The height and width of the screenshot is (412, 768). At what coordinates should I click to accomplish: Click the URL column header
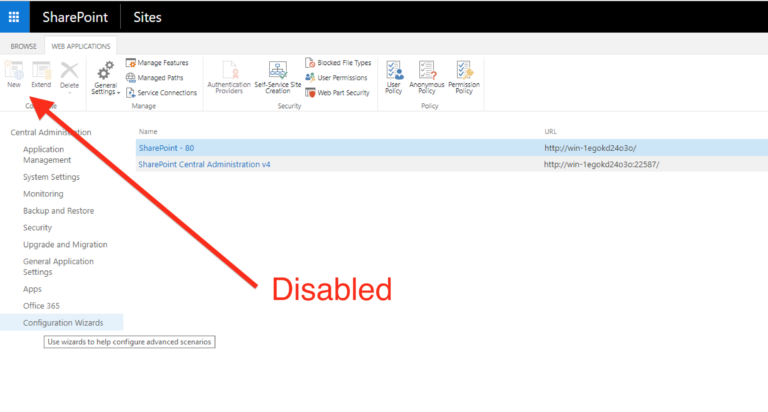(551, 131)
